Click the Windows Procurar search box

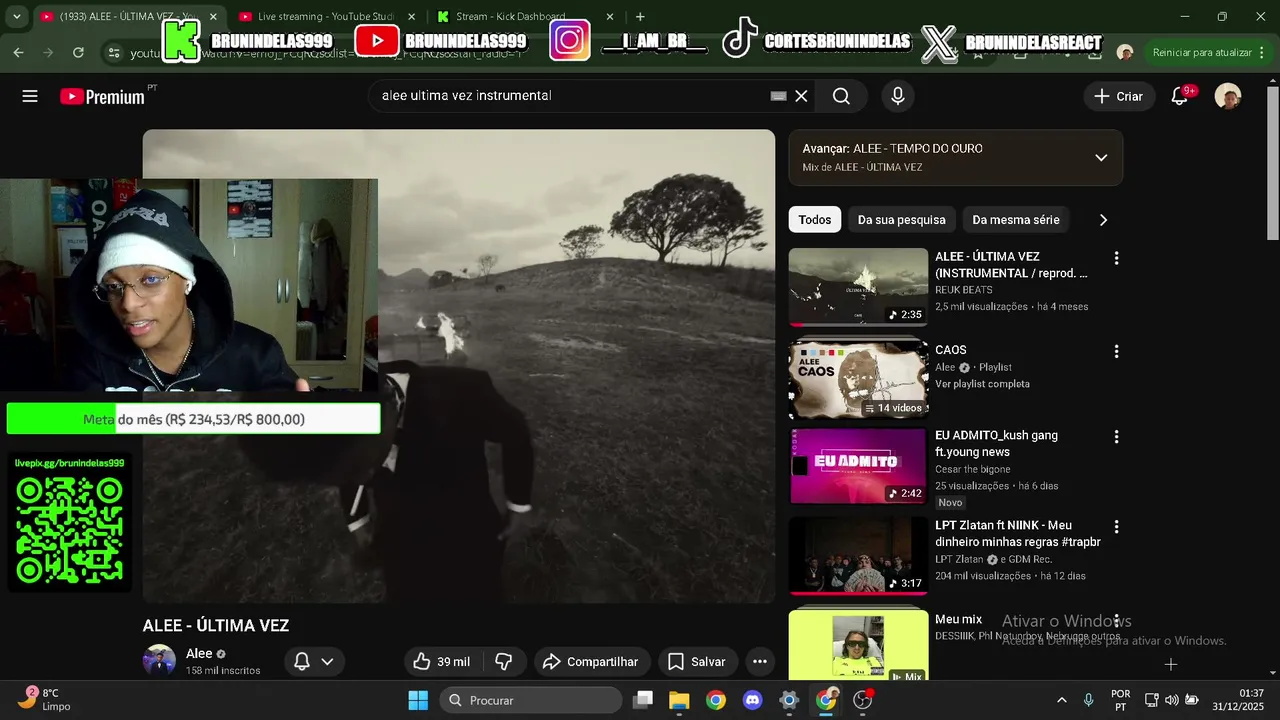(x=532, y=700)
